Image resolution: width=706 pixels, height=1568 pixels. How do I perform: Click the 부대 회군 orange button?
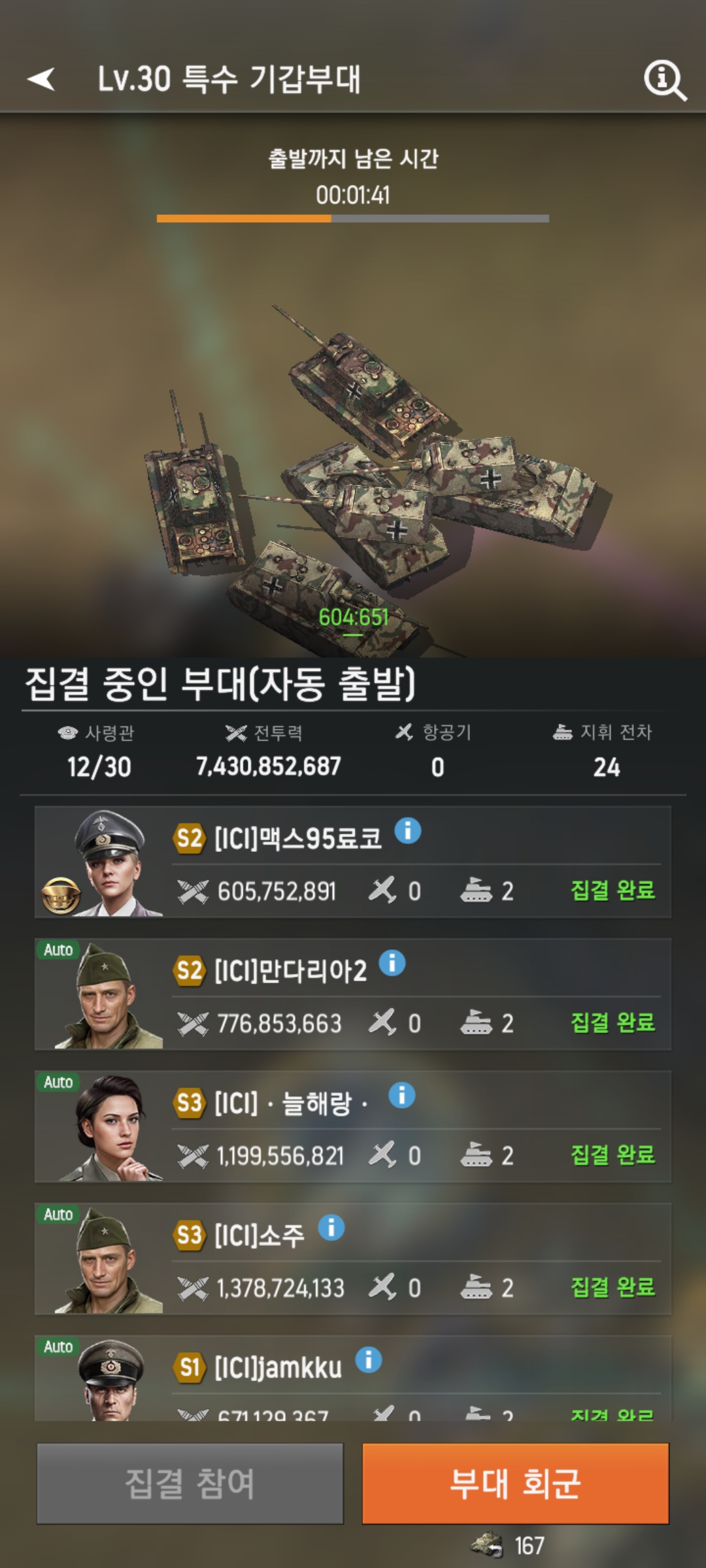coord(516,1484)
